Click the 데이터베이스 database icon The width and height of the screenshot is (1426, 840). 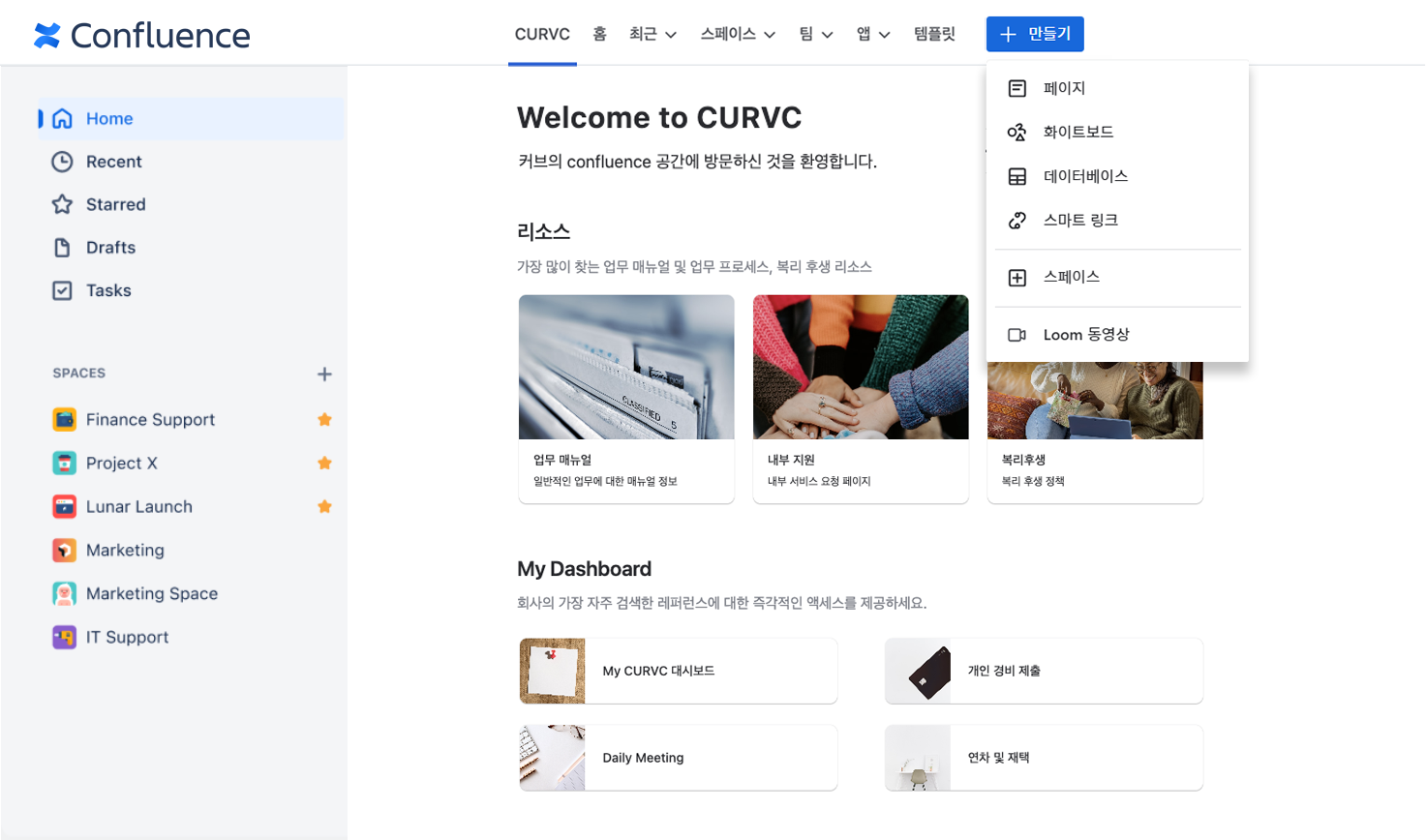point(1017,176)
